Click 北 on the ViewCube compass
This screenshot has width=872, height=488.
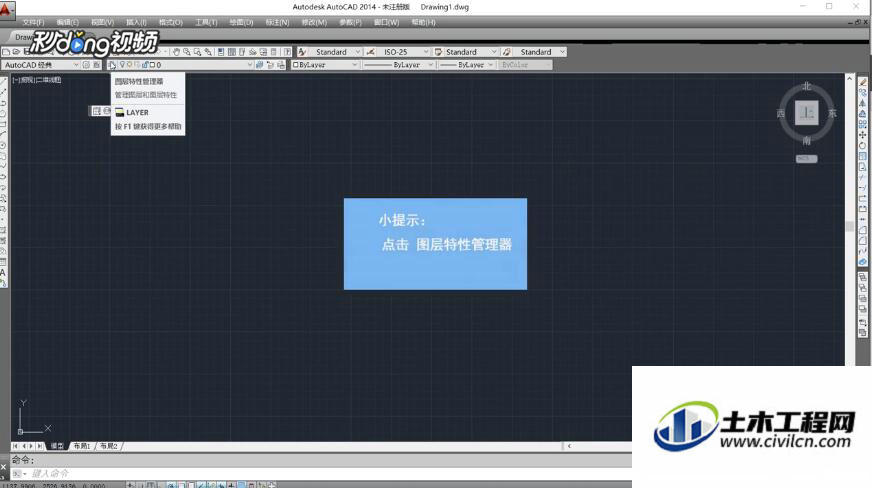click(806, 86)
